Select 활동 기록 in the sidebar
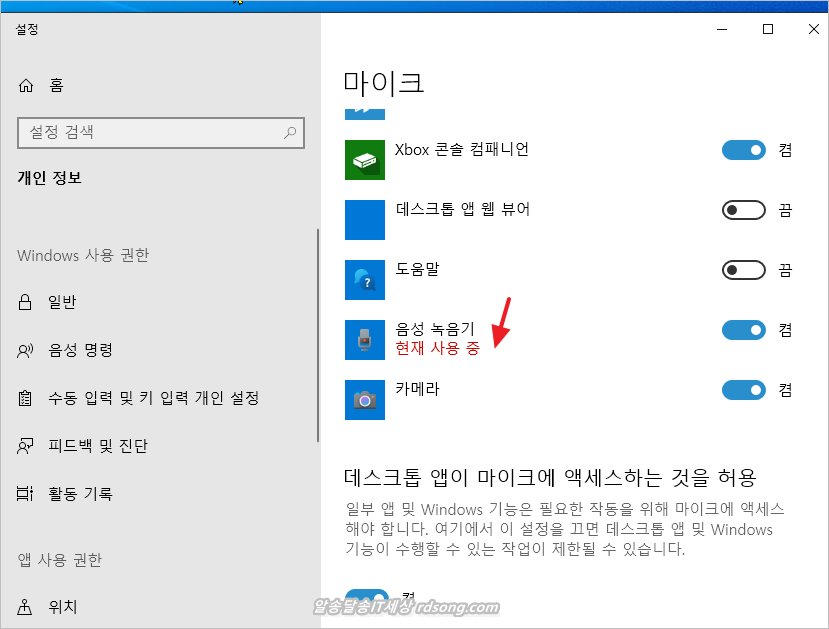This screenshot has width=829, height=629. (x=80, y=494)
